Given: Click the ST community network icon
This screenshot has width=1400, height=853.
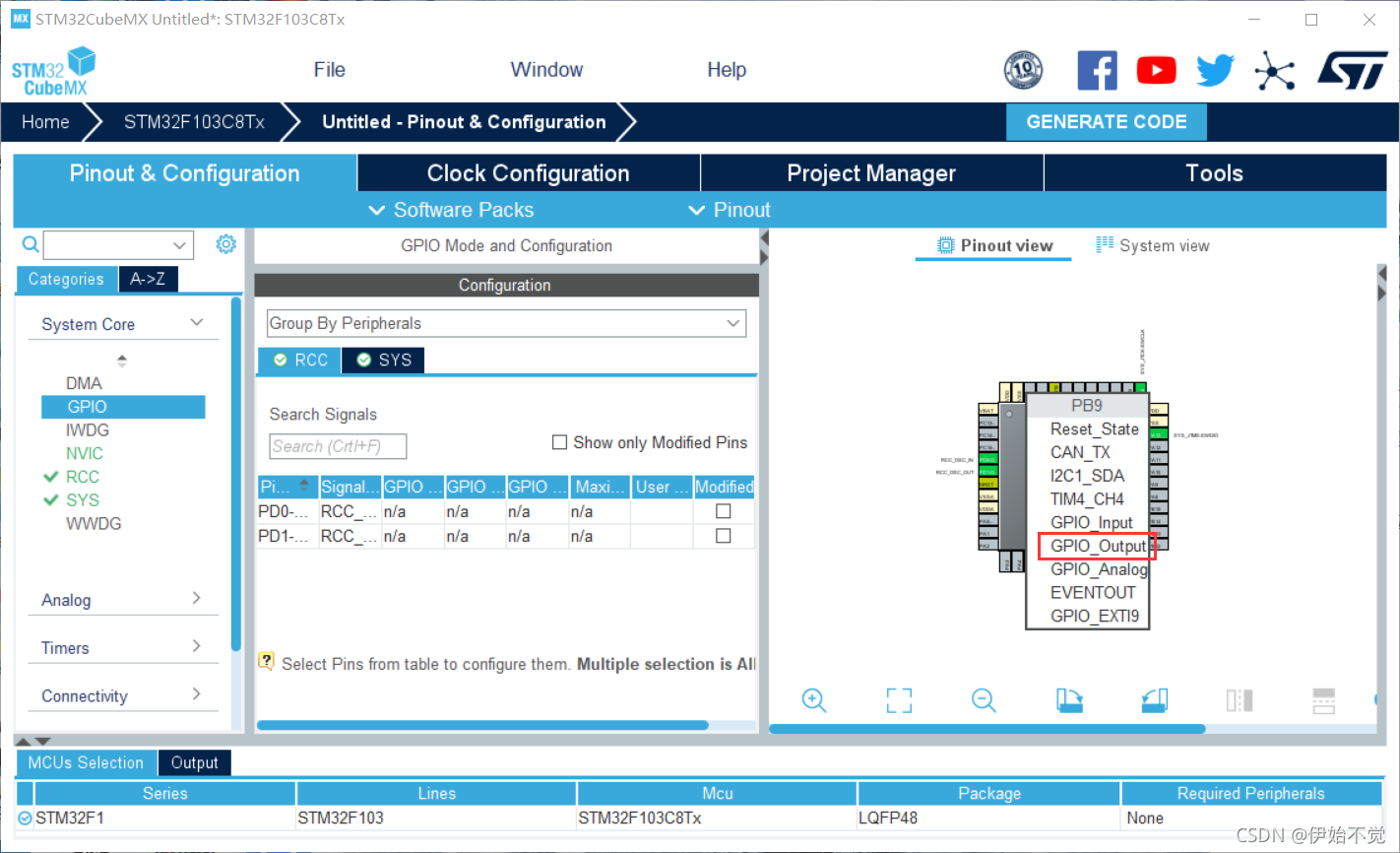Looking at the screenshot, I should click(1275, 71).
